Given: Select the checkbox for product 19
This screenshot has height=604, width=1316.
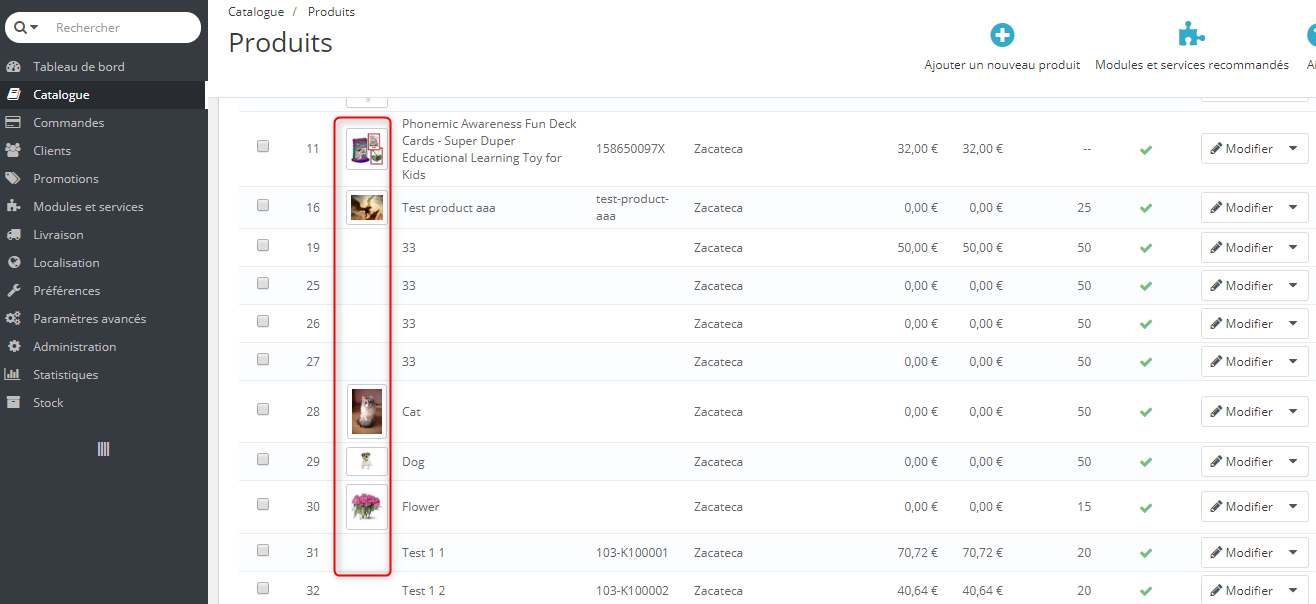Looking at the screenshot, I should click(263, 245).
